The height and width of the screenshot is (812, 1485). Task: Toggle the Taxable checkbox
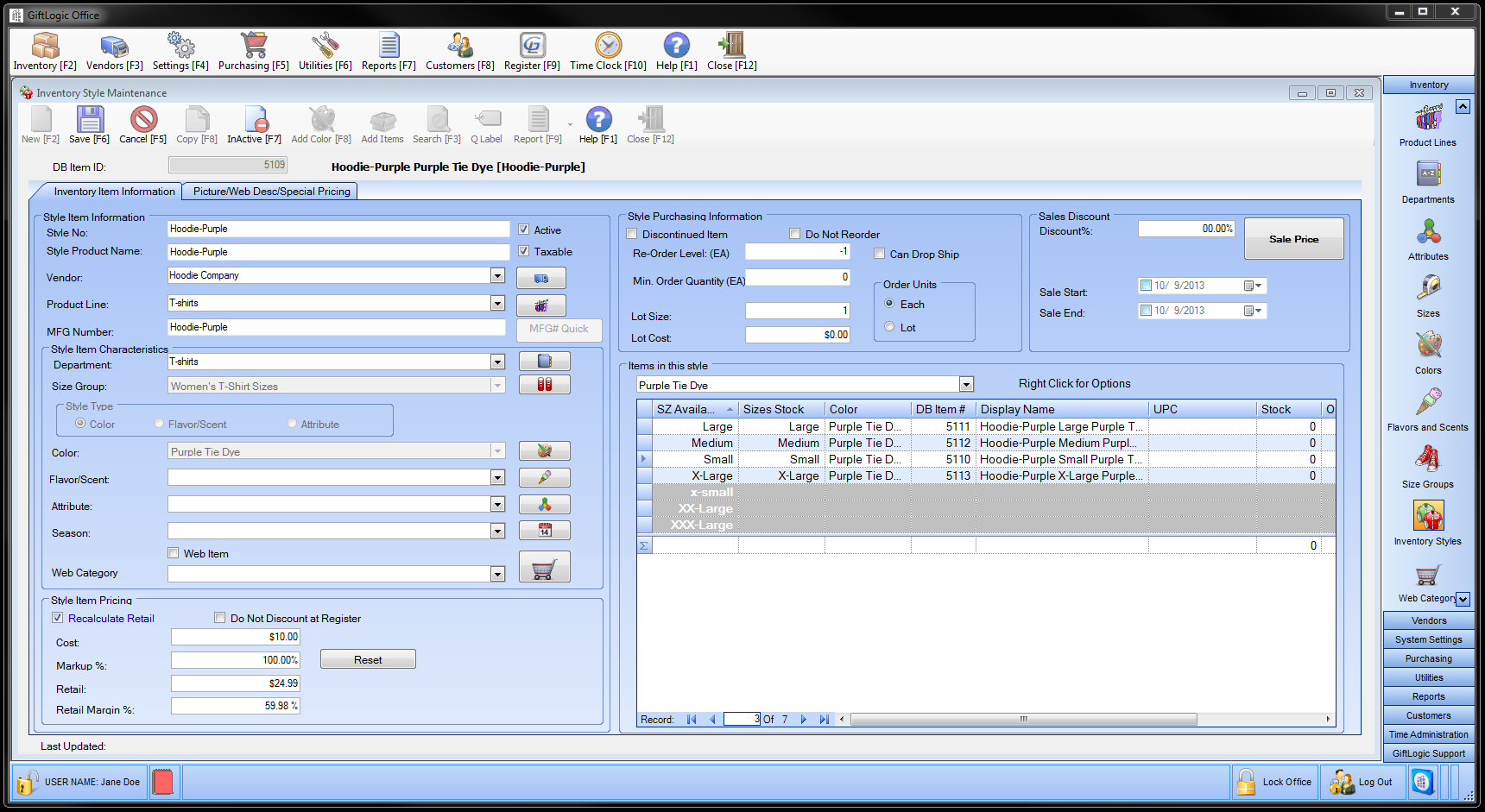tap(523, 251)
